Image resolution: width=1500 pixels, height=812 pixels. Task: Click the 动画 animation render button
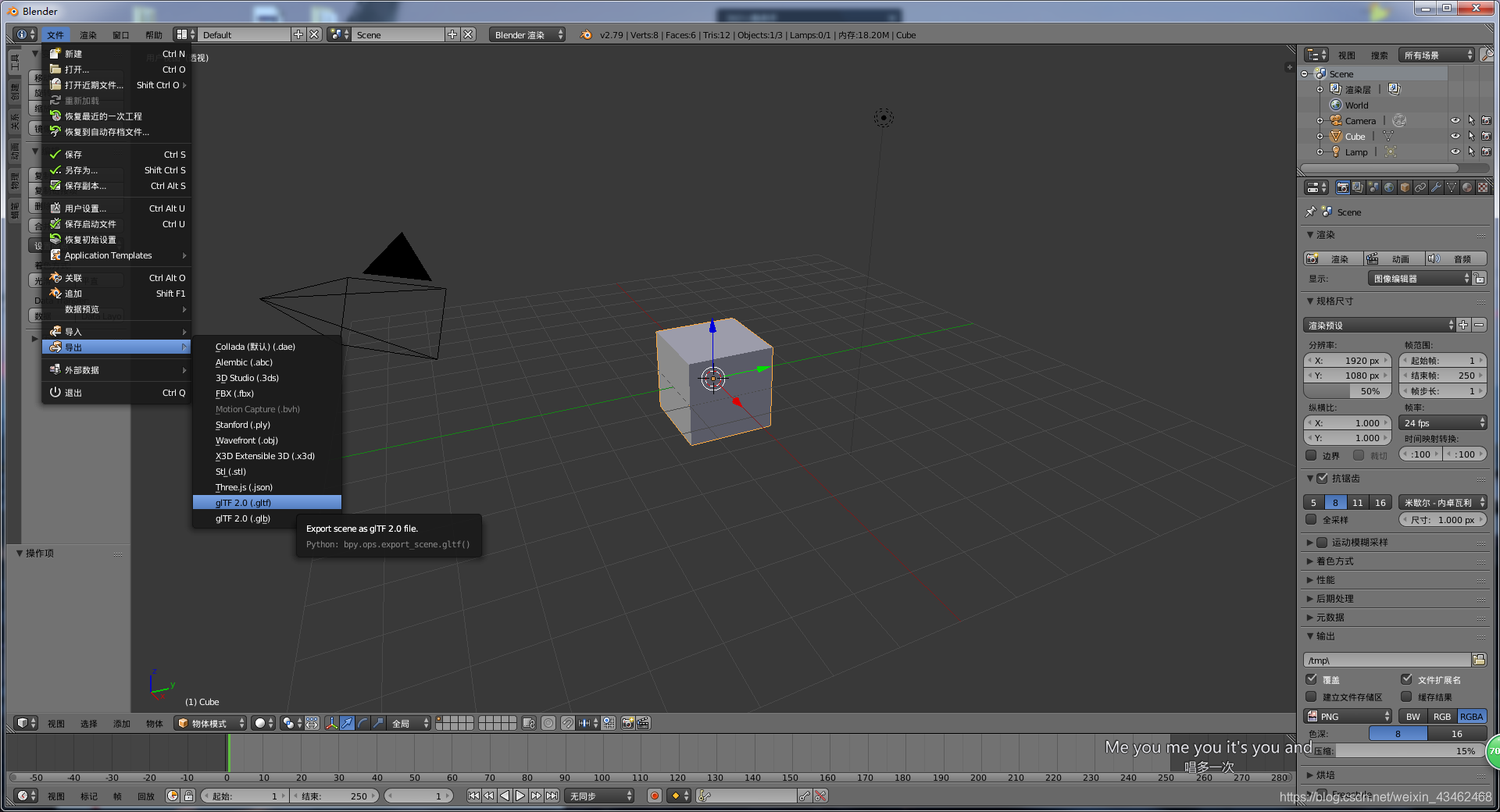click(1395, 258)
